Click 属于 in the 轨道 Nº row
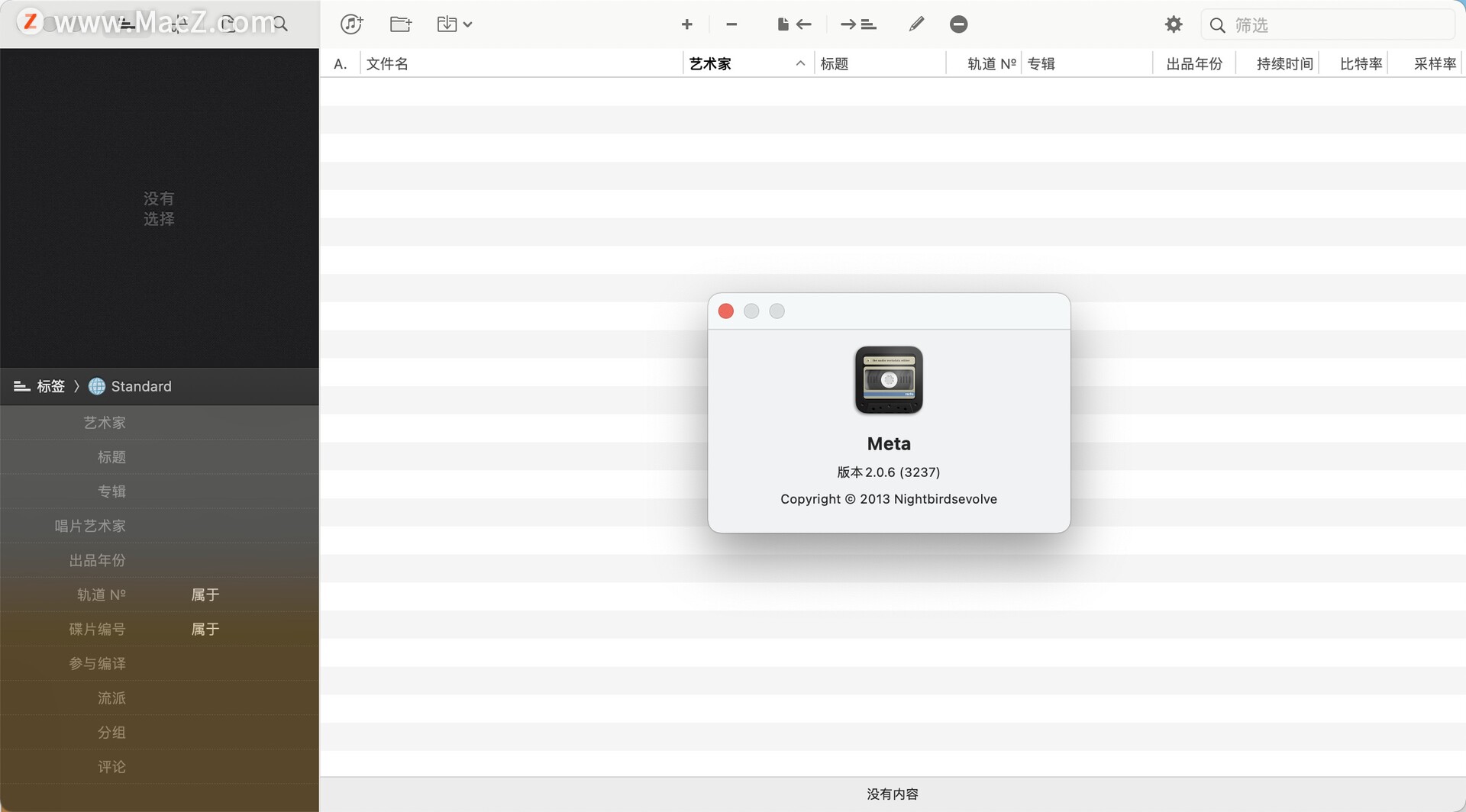The width and height of the screenshot is (1466, 812). [205, 594]
